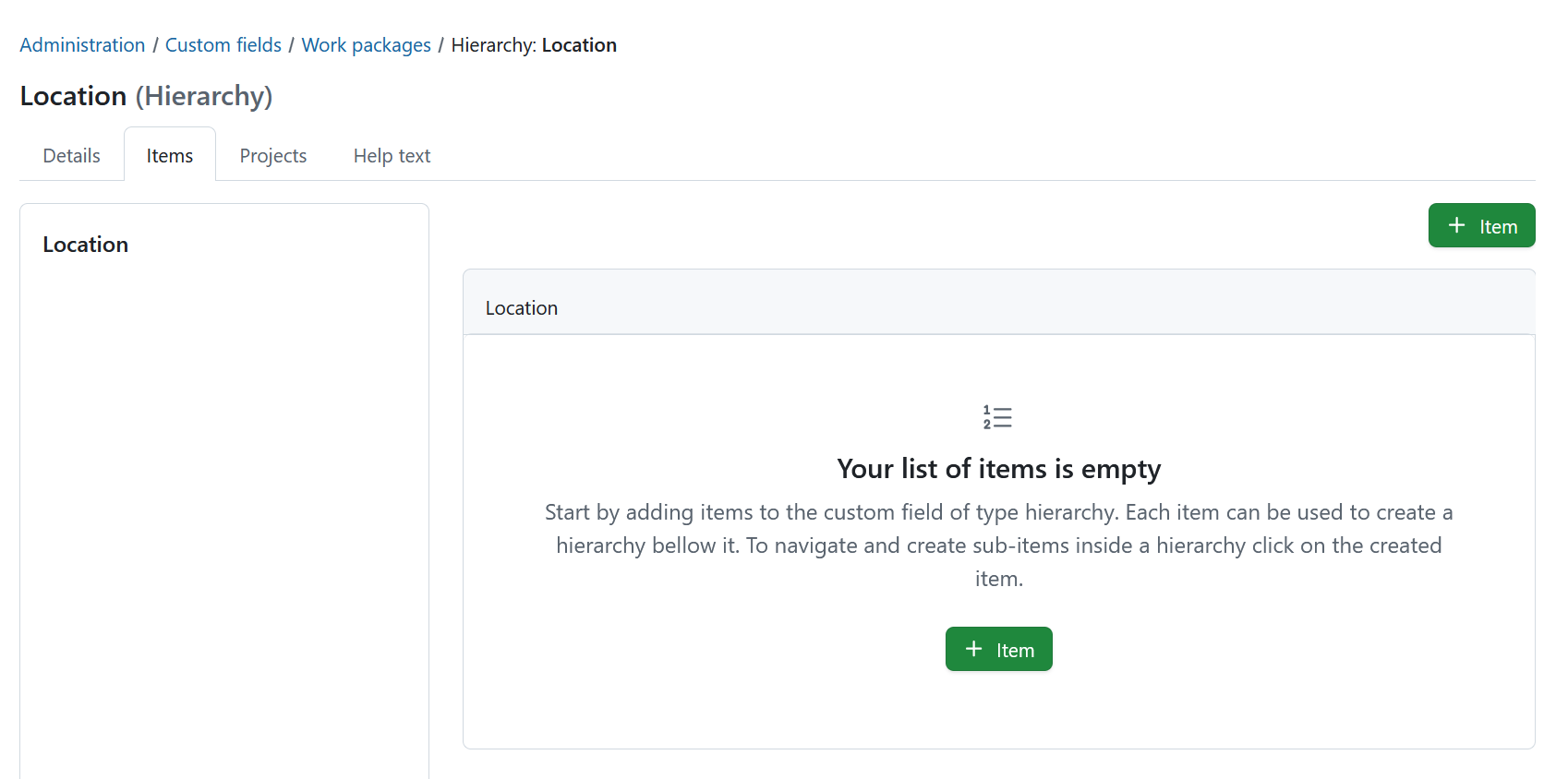Click the Hierarchy label beside the page title
1568x779 pixels.
point(204,95)
